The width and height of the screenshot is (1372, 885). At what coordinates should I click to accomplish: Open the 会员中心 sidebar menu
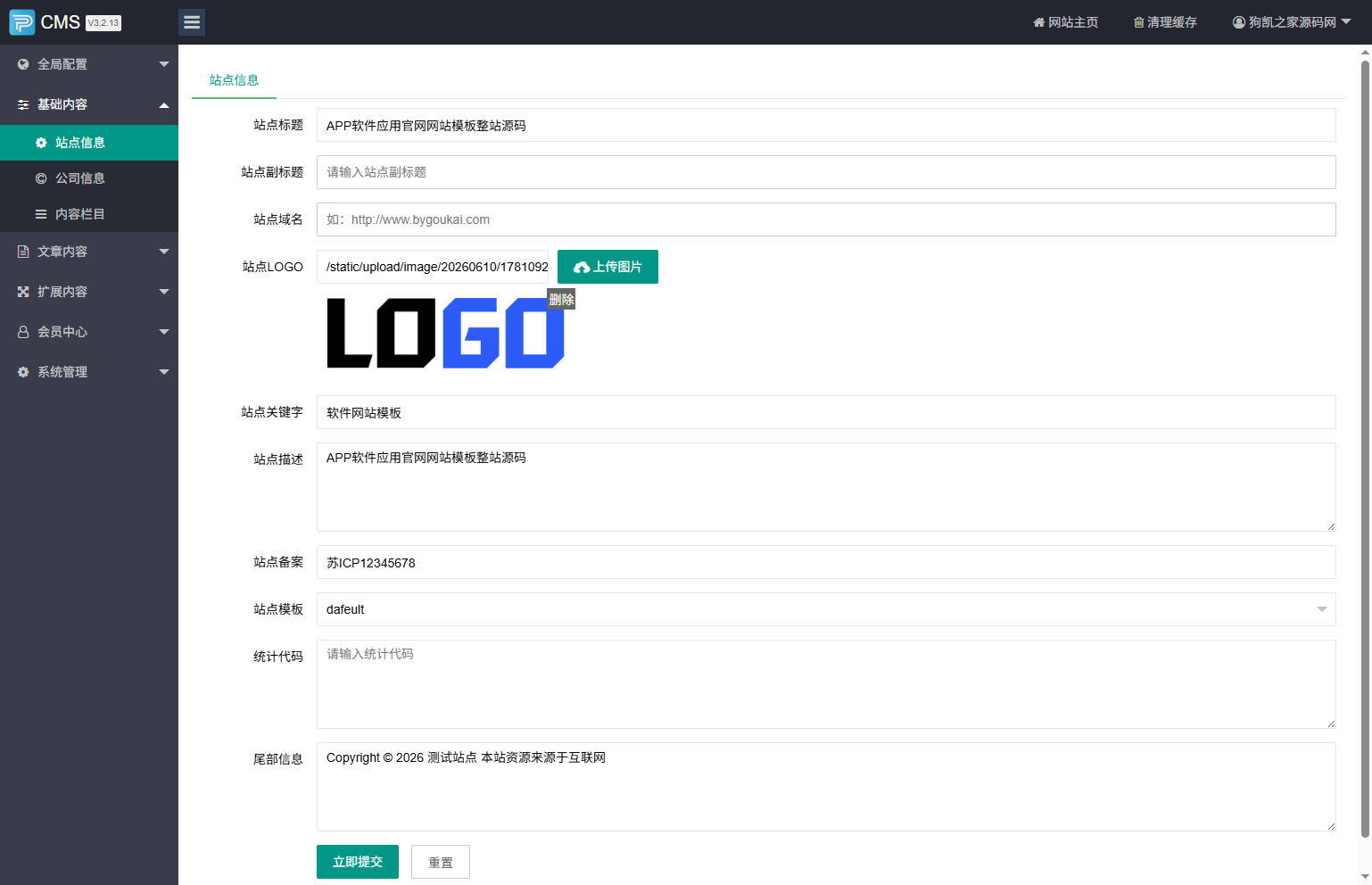click(89, 332)
